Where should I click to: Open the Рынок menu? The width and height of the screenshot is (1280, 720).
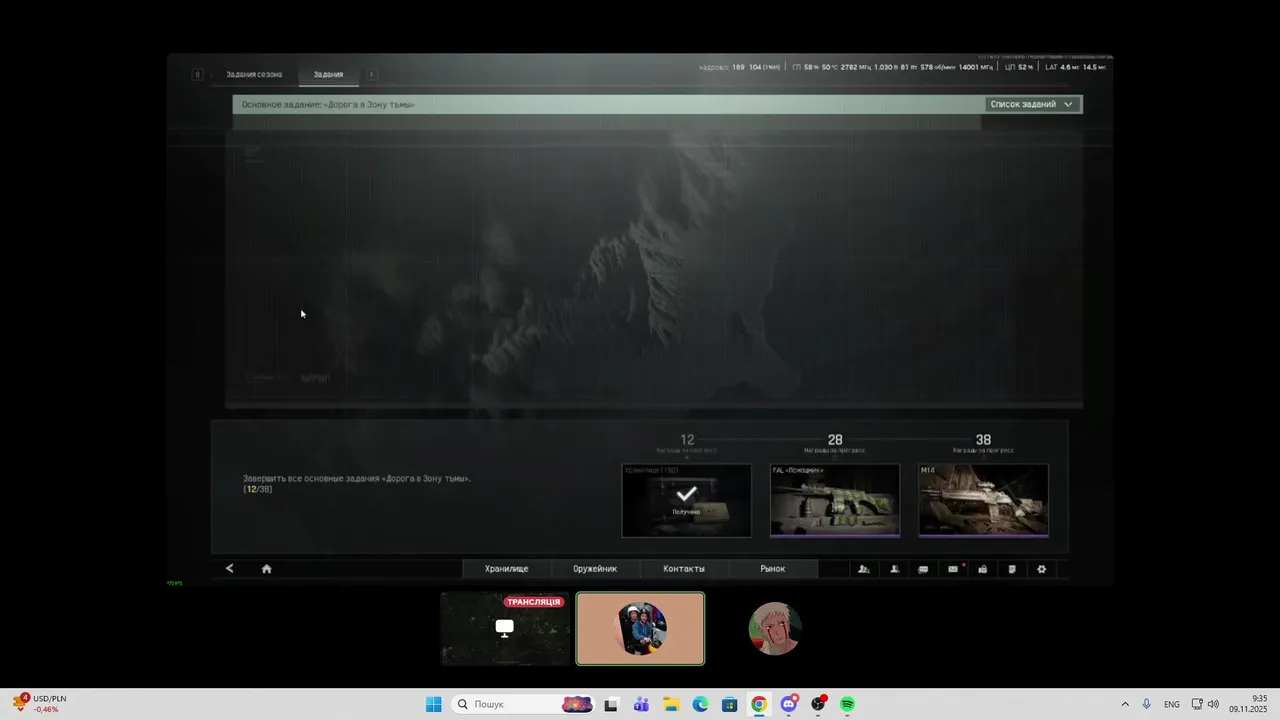[773, 569]
